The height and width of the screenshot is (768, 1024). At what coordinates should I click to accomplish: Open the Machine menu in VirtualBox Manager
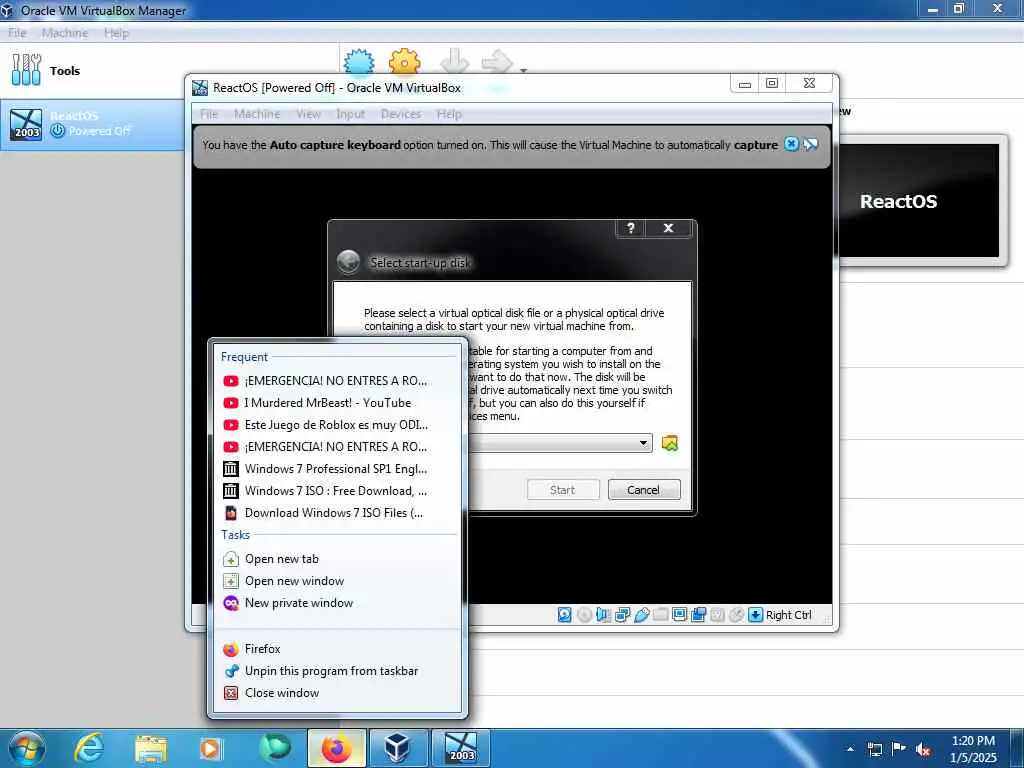click(65, 33)
